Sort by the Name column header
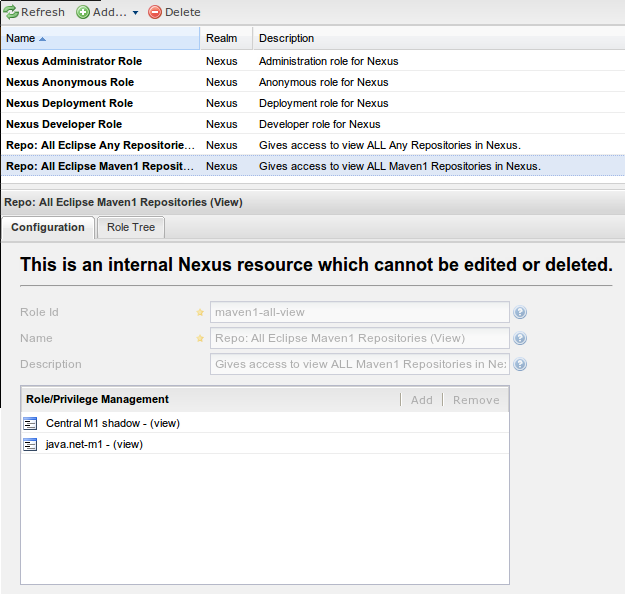 tap(100, 38)
